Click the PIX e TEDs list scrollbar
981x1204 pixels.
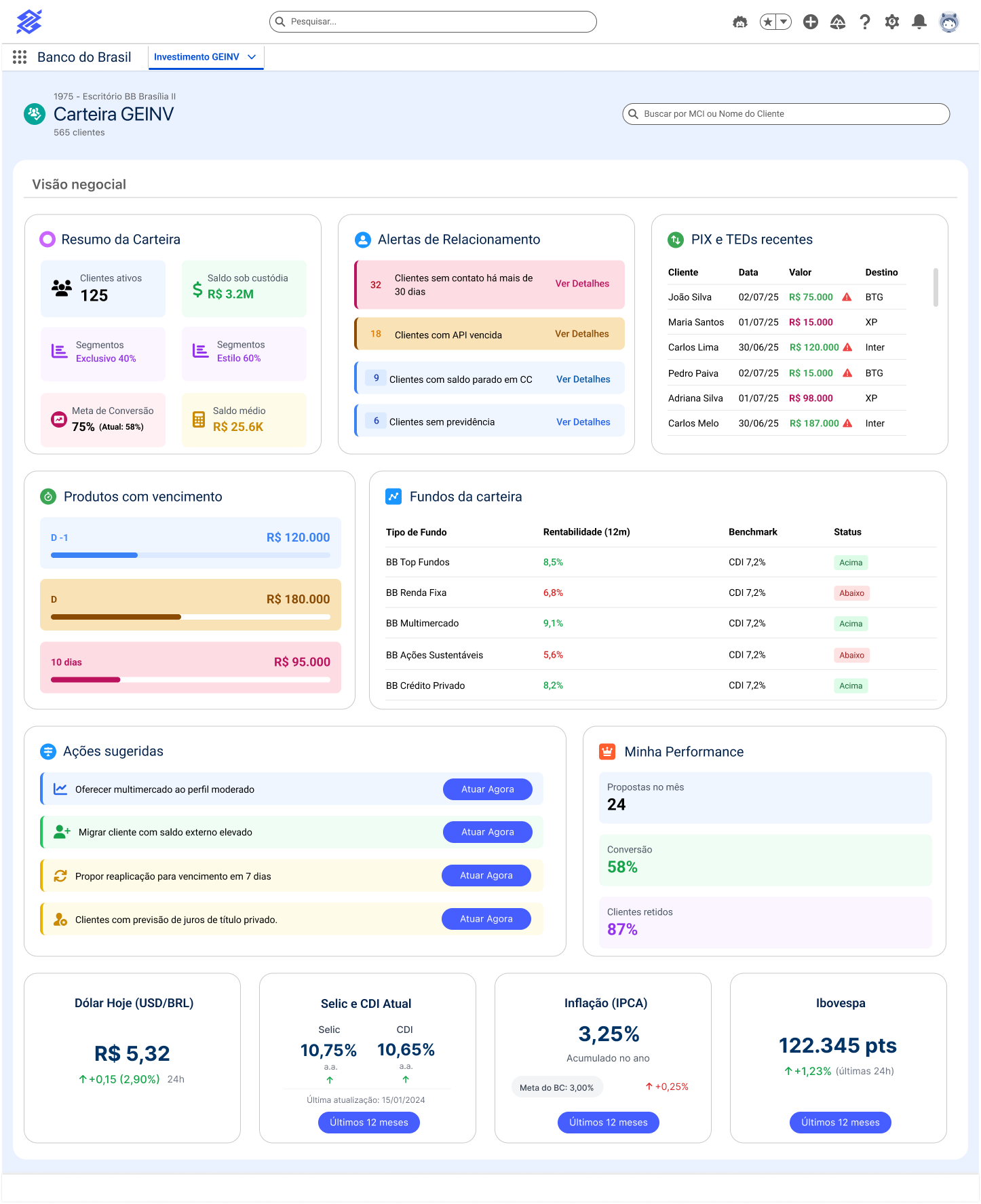936,288
